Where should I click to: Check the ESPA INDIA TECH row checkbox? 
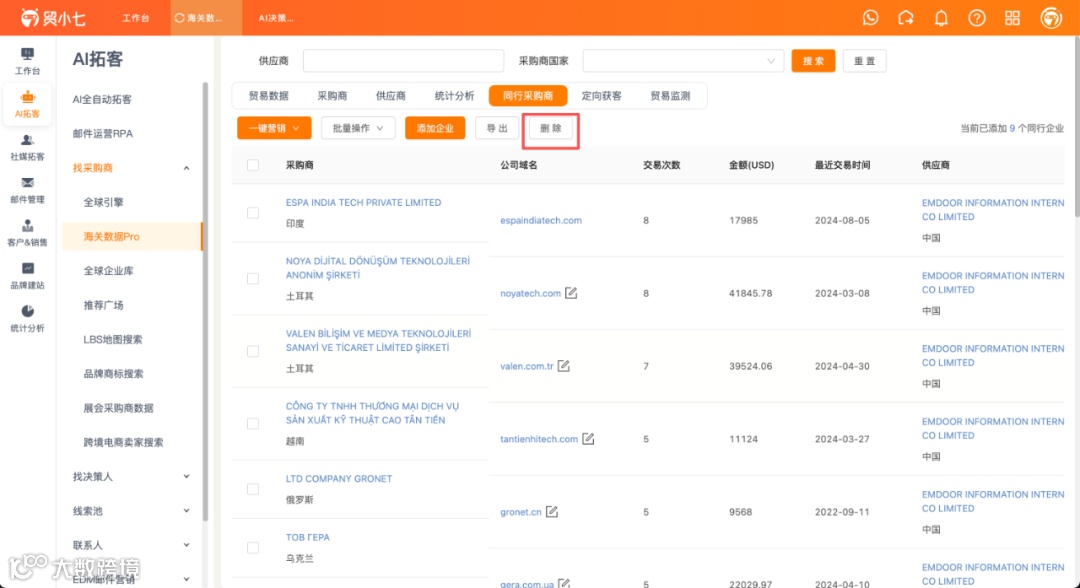pyautogui.click(x=253, y=213)
